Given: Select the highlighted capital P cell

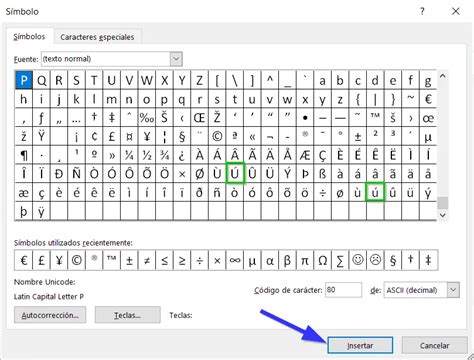Looking at the screenshot, I should click(x=24, y=80).
